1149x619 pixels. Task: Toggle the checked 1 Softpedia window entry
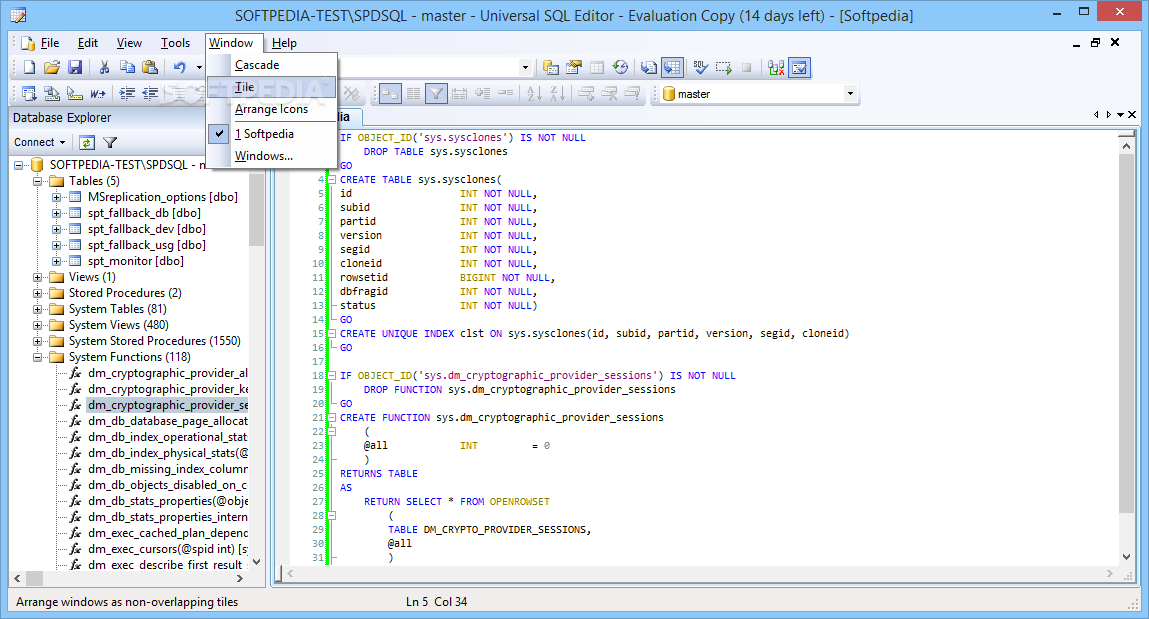point(264,134)
